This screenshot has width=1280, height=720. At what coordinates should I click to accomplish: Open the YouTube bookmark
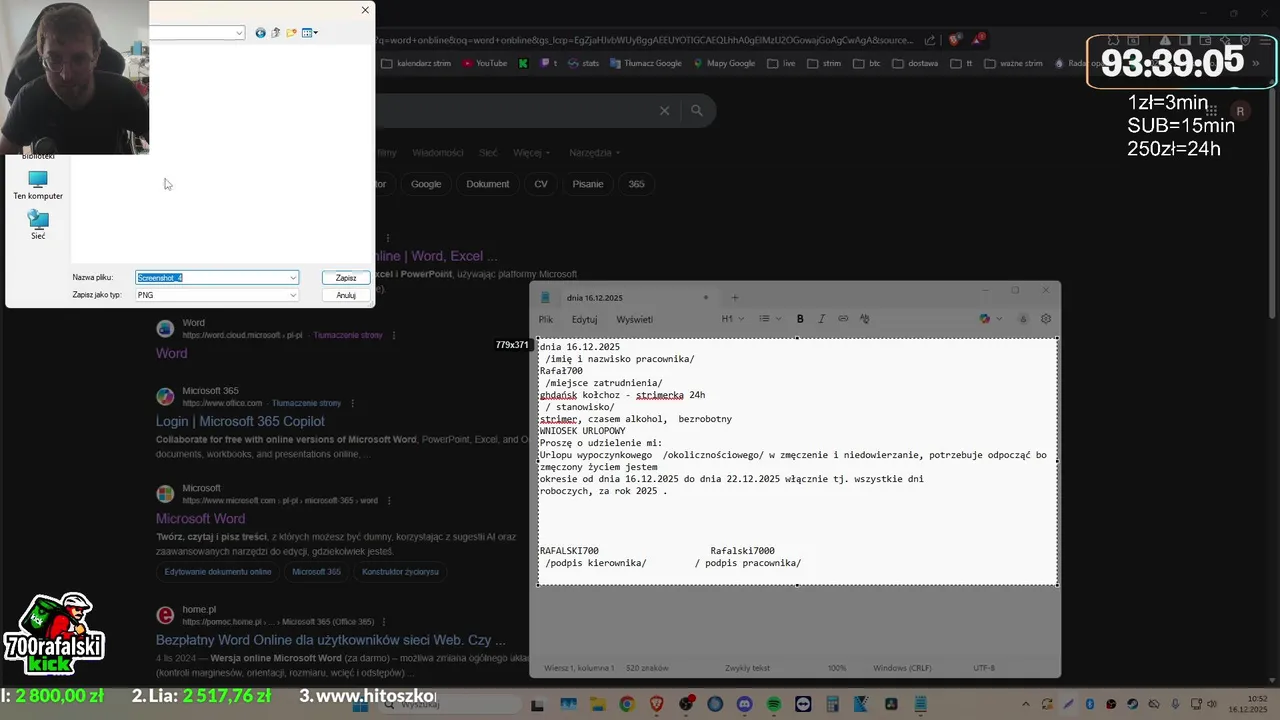pos(483,63)
